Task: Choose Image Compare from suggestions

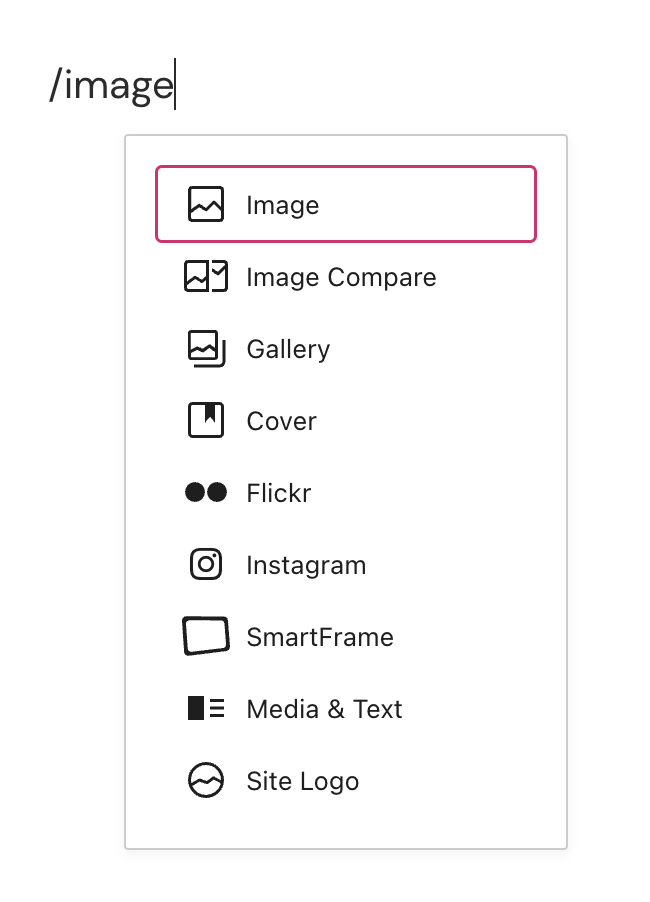Action: pos(341,277)
